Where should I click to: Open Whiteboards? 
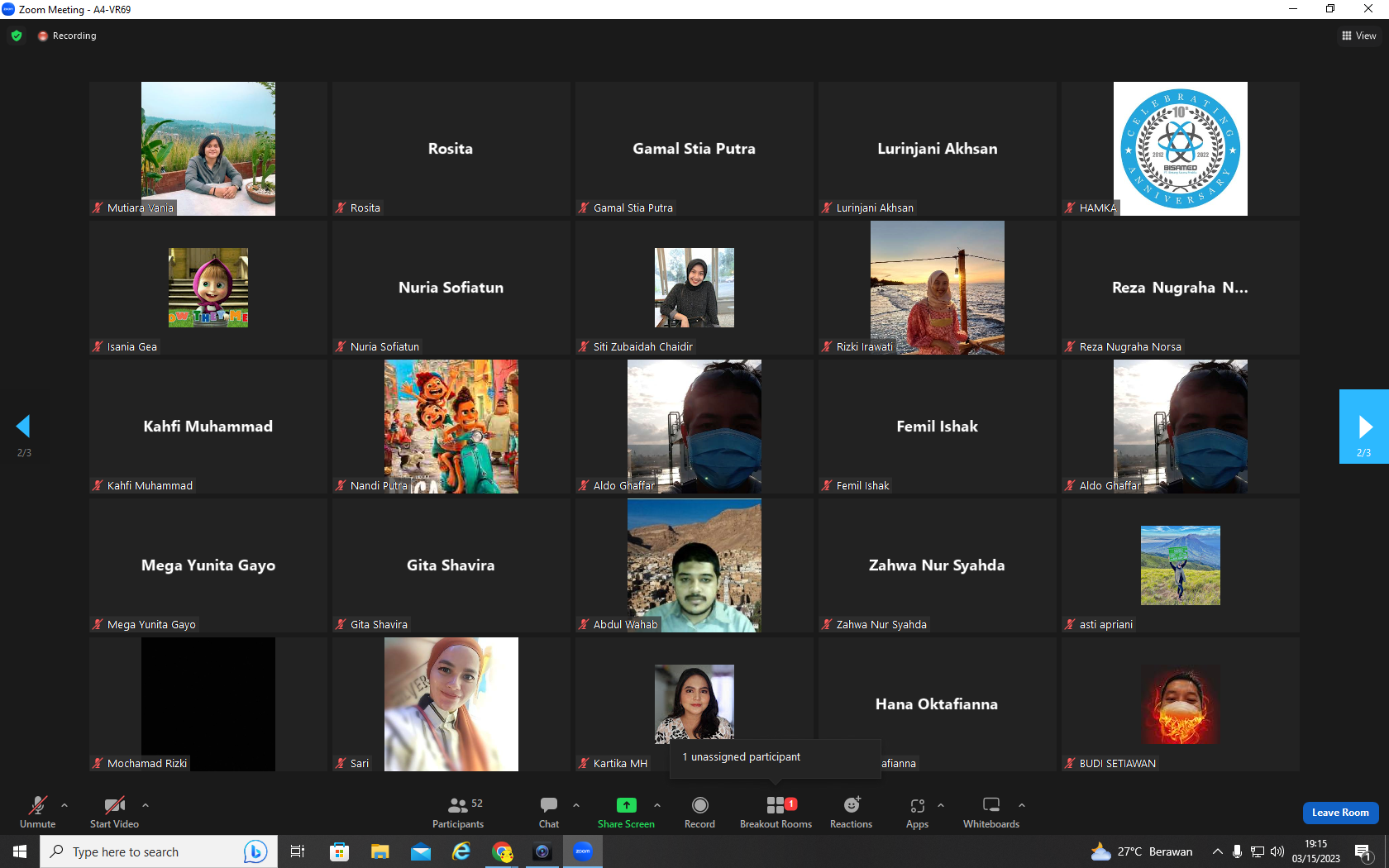pyautogui.click(x=991, y=812)
